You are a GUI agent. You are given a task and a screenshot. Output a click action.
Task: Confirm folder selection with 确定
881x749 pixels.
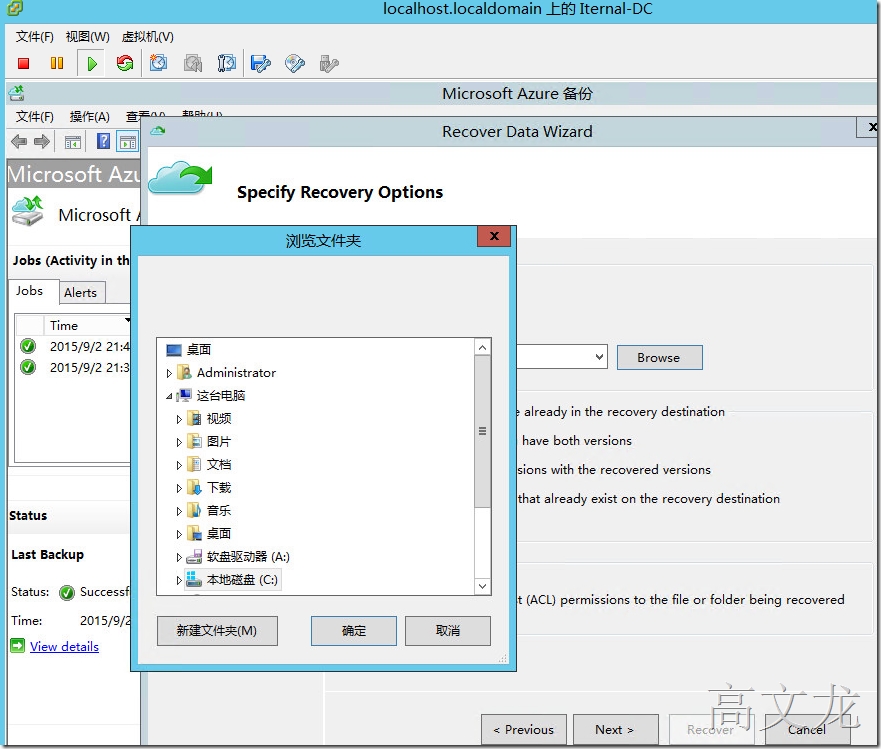(x=353, y=630)
